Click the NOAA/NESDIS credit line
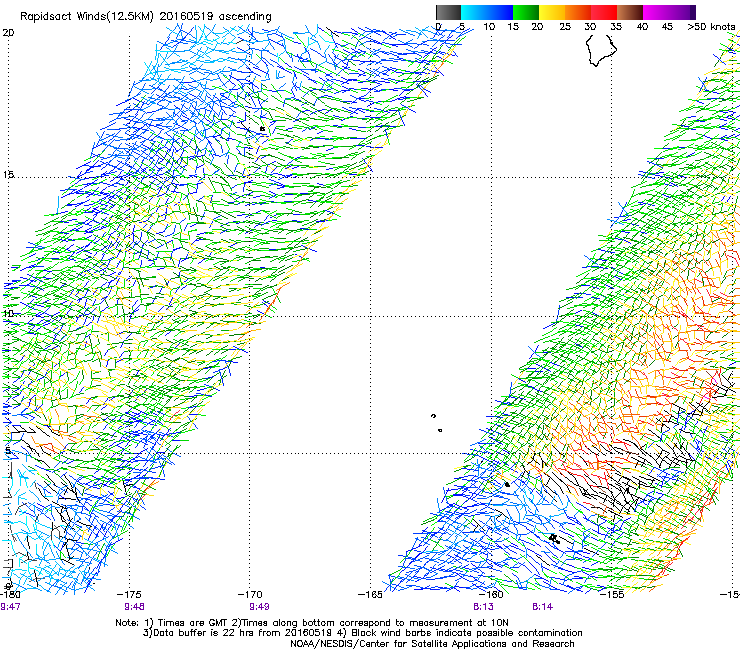Image resolution: width=740 pixels, height=650 pixels. click(432, 644)
